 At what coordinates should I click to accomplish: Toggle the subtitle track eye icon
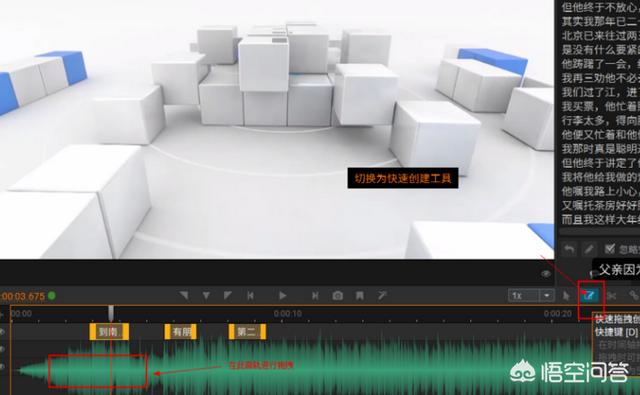coord(2,332)
